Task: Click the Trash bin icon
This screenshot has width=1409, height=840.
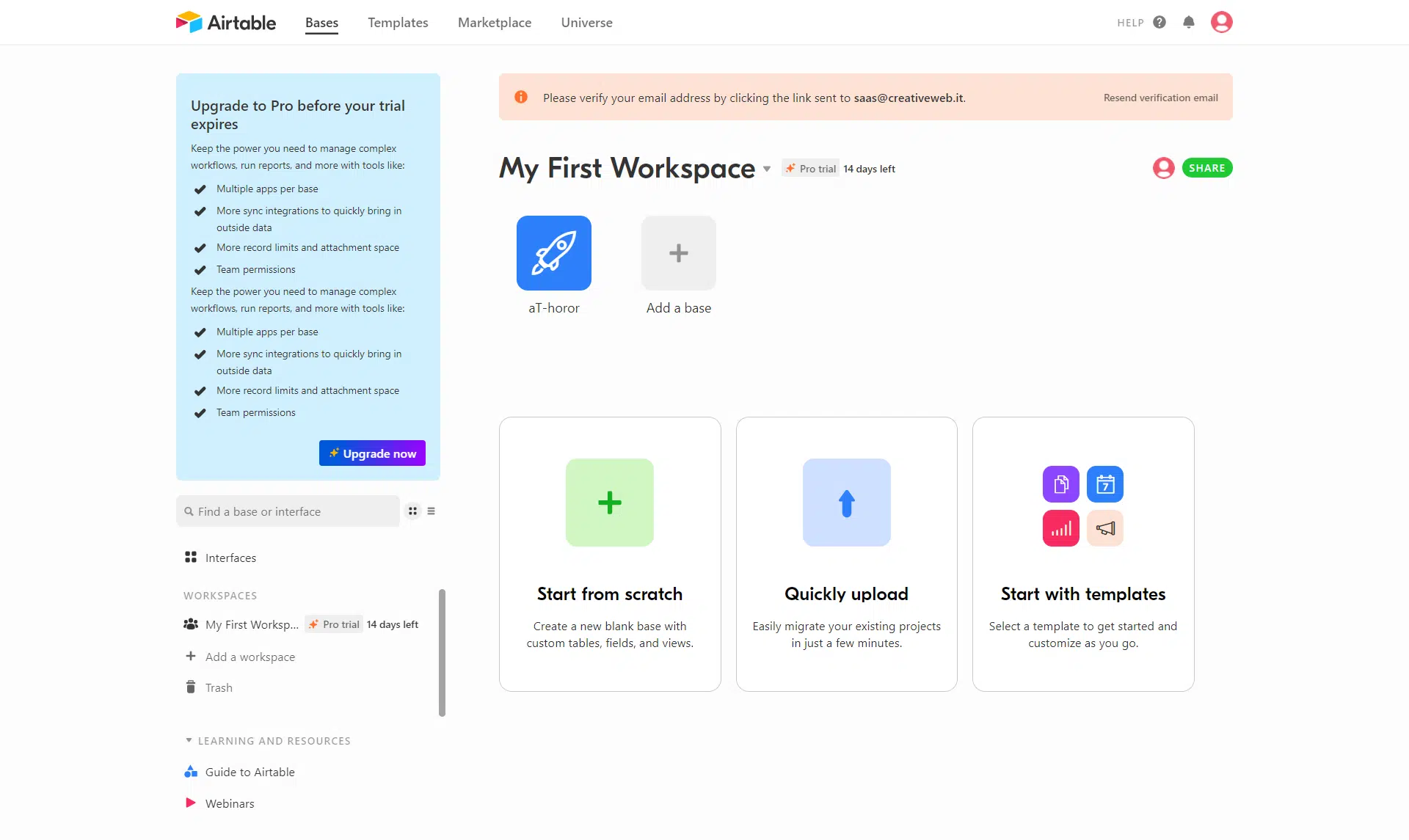Action: 191,687
